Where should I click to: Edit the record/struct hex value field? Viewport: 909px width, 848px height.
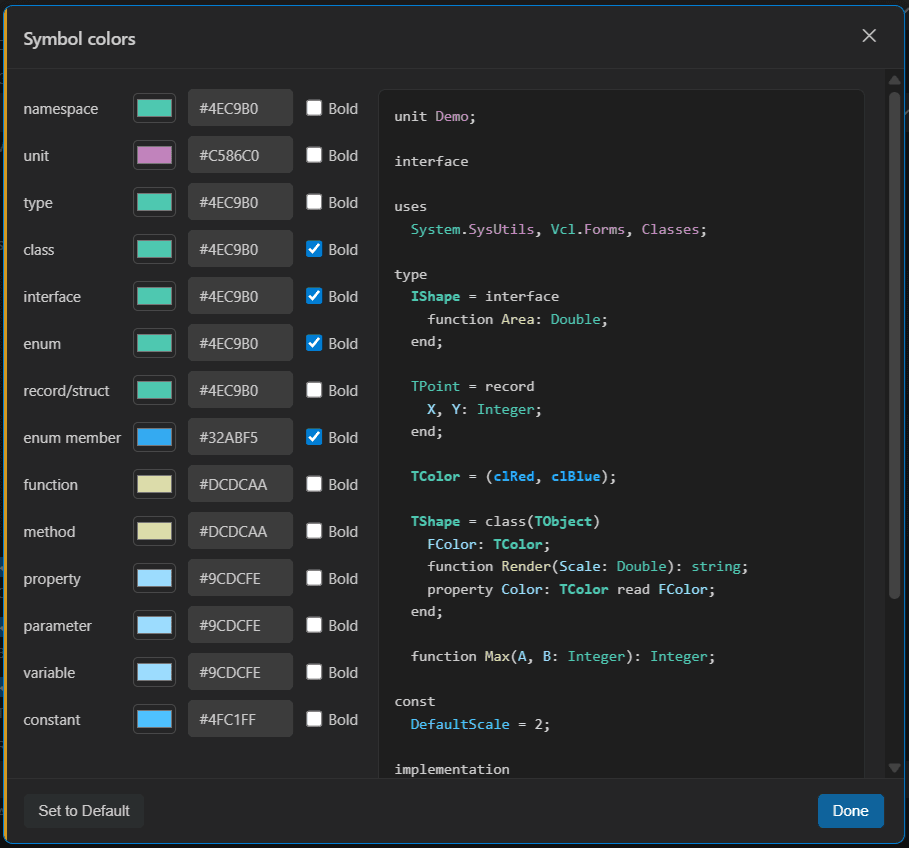click(x=240, y=390)
